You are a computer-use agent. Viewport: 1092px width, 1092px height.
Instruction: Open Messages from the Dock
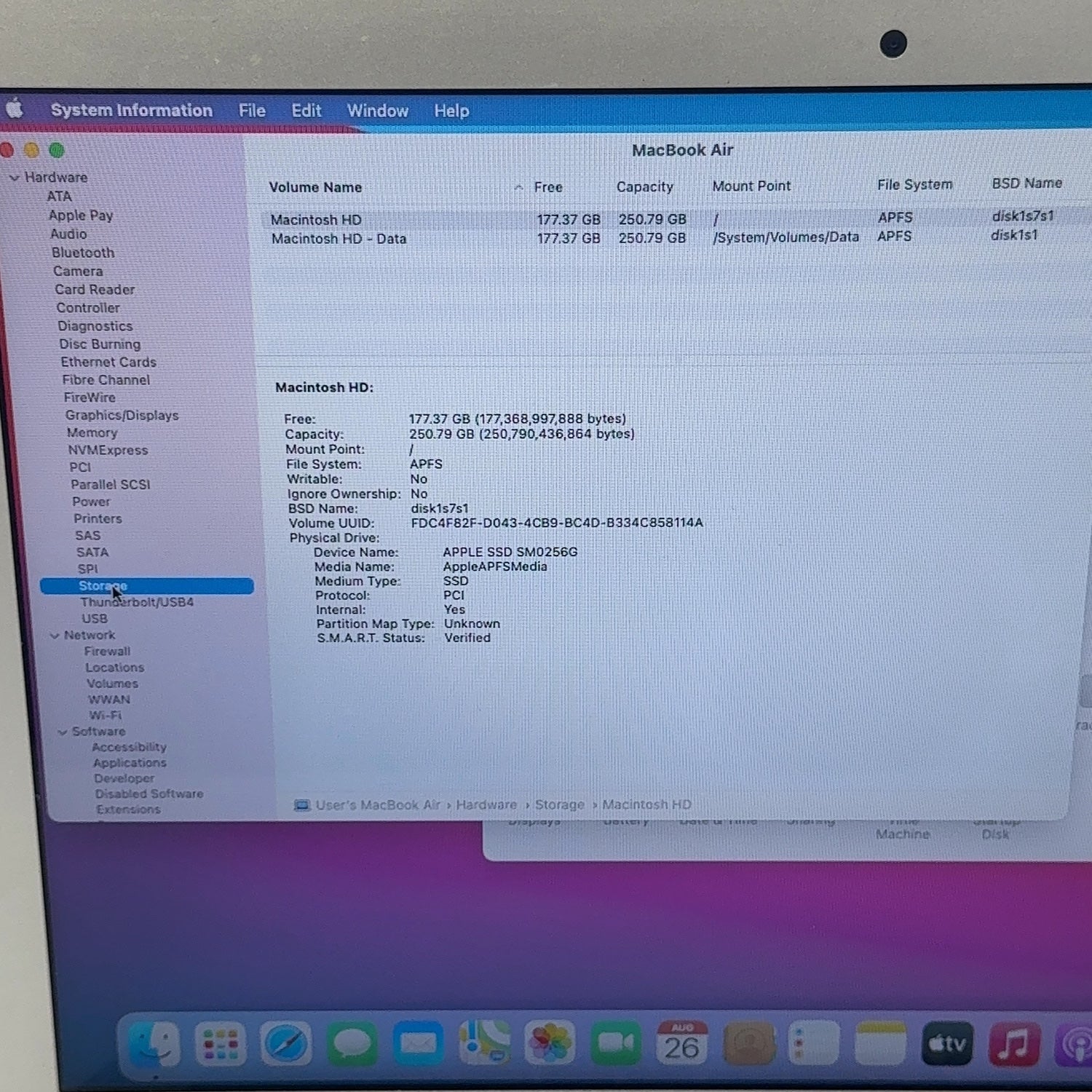pos(352,1045)
